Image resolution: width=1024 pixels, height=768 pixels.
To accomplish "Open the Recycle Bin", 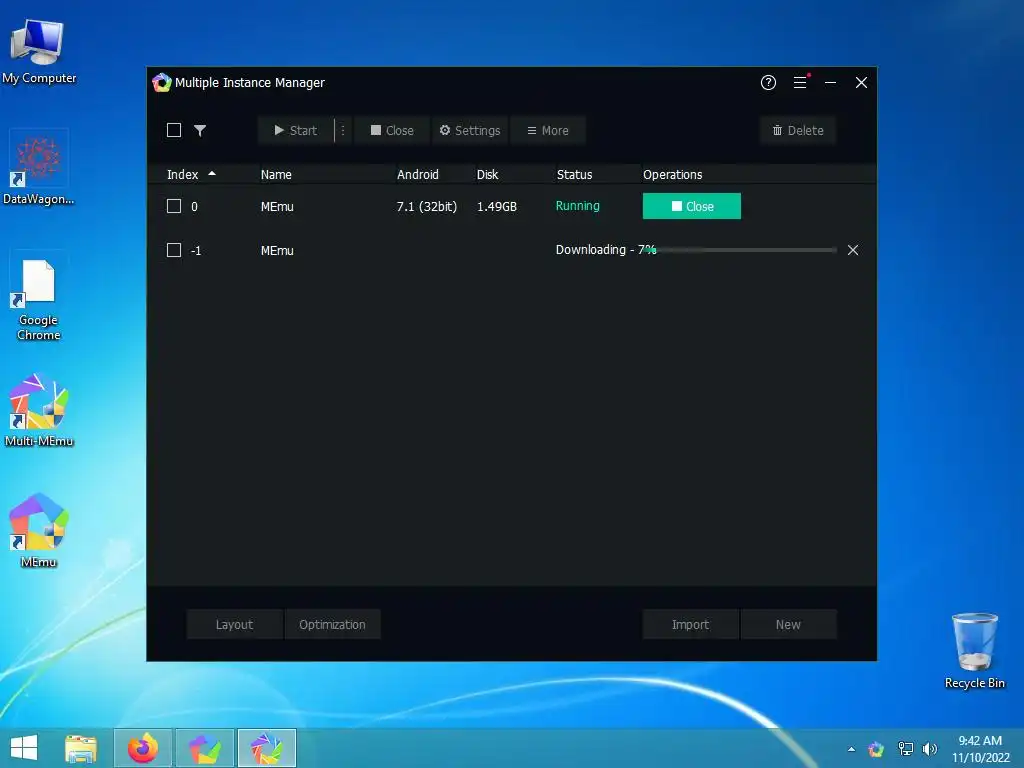I will click(x=974, y=650).
